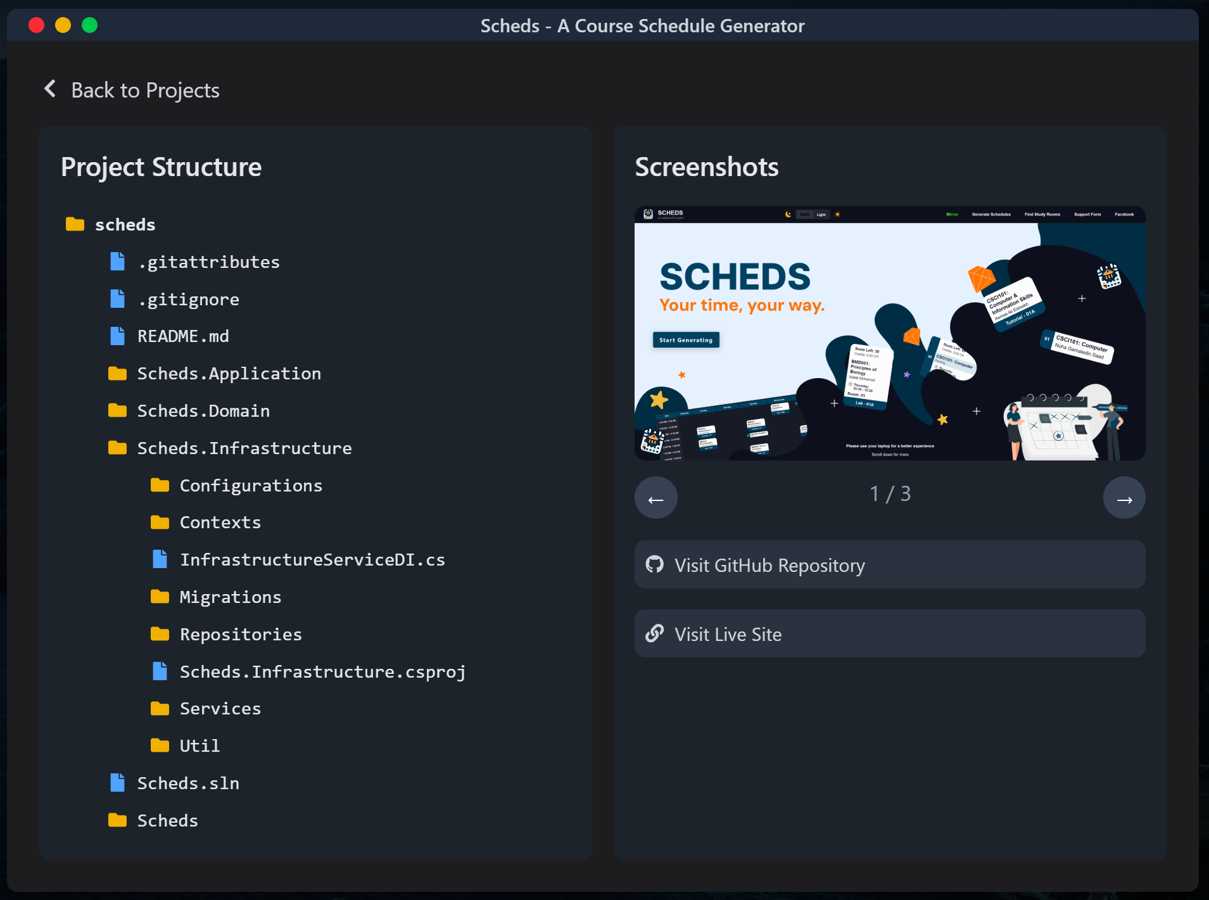The image size is (1209, 900).
Task: Select InfrastructureServiceDI.cs file
Action: coord(298,560)
